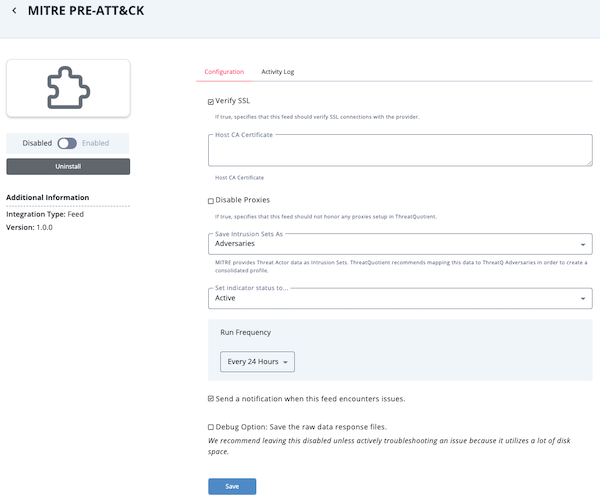Check the Disable Proxies checkbox
Screen dimensions: 600x500
(210, 201)
